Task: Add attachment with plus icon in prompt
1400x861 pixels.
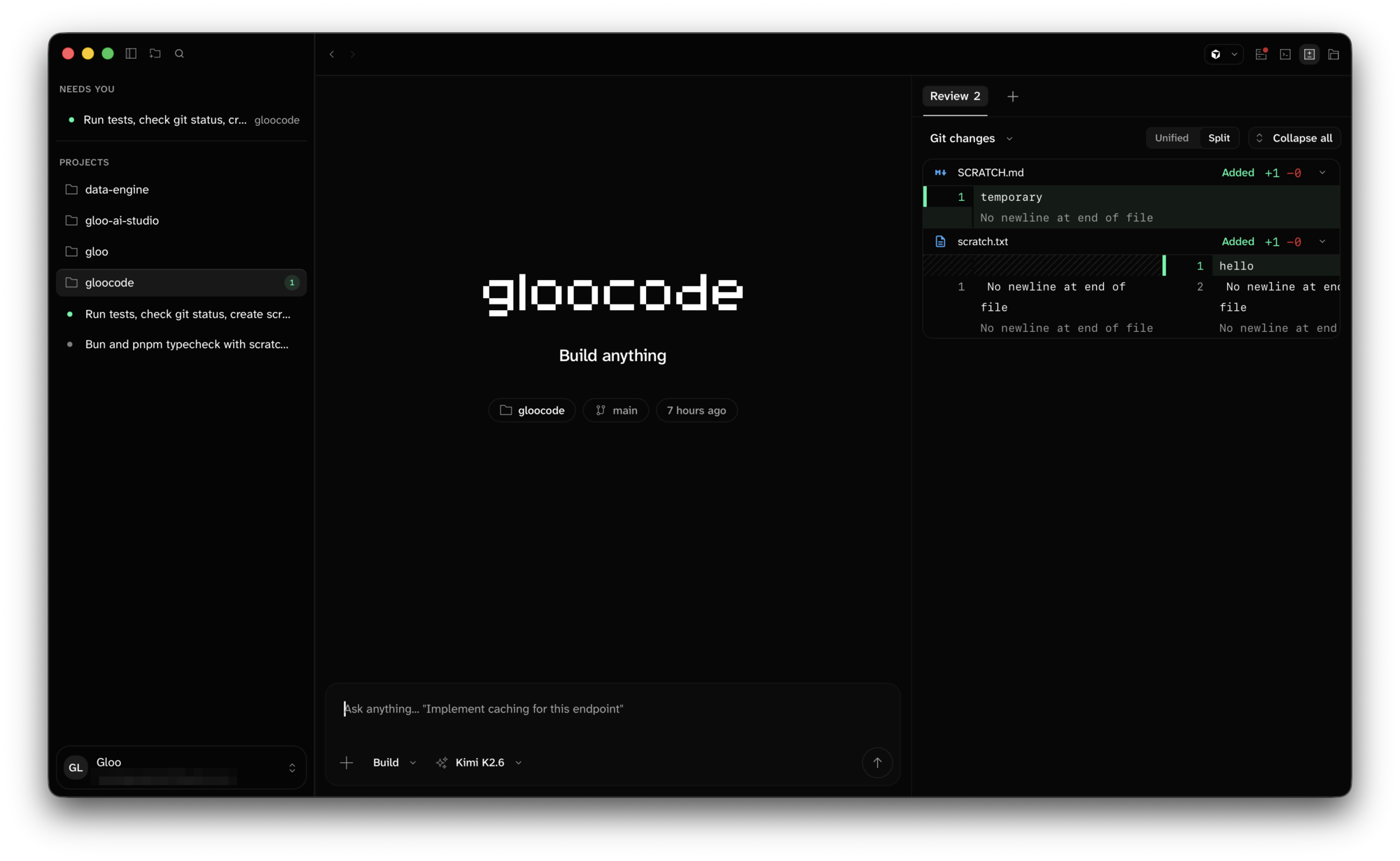Action: [346, 762]
